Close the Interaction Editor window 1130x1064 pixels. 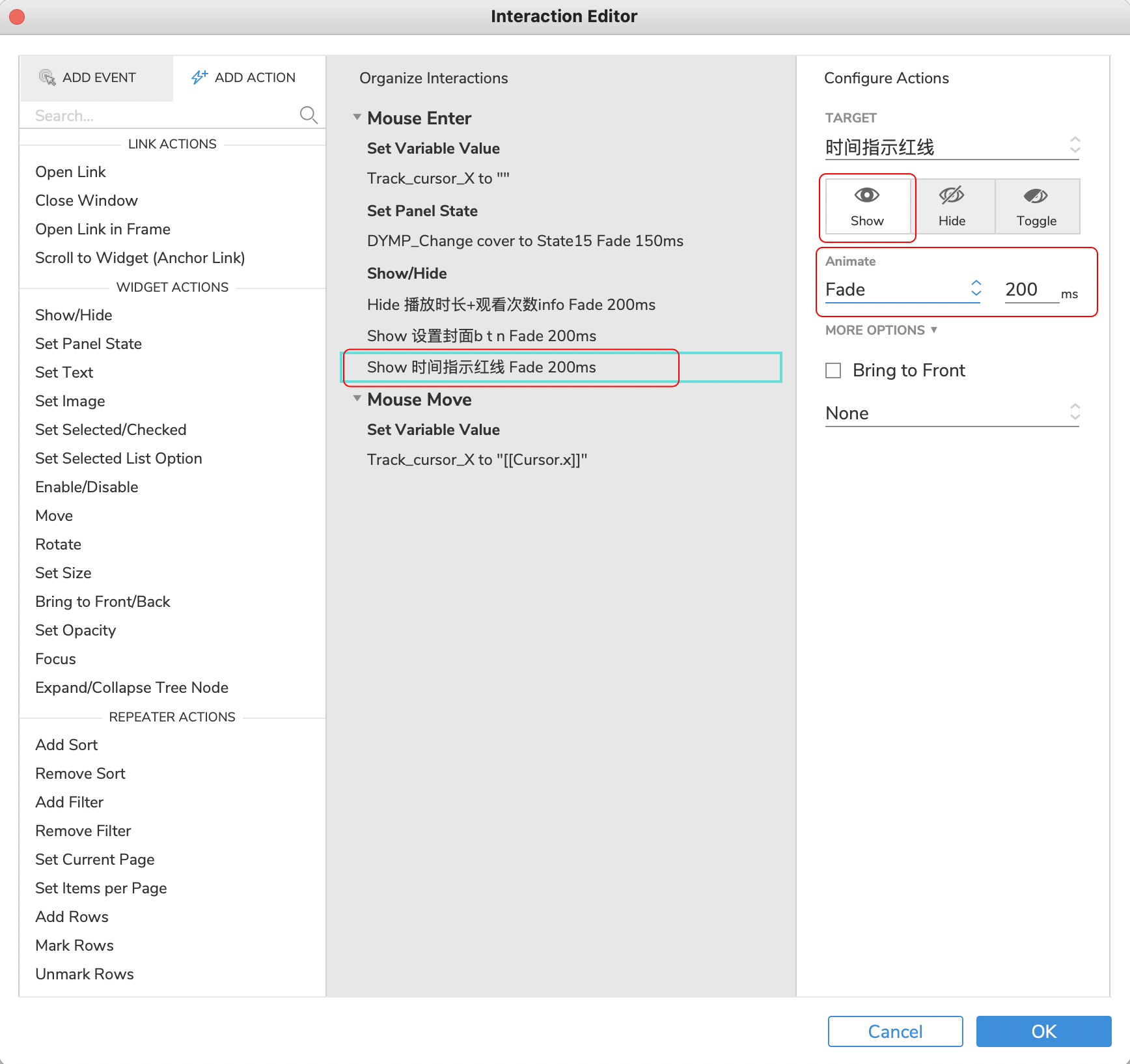(x=17, y=16)
